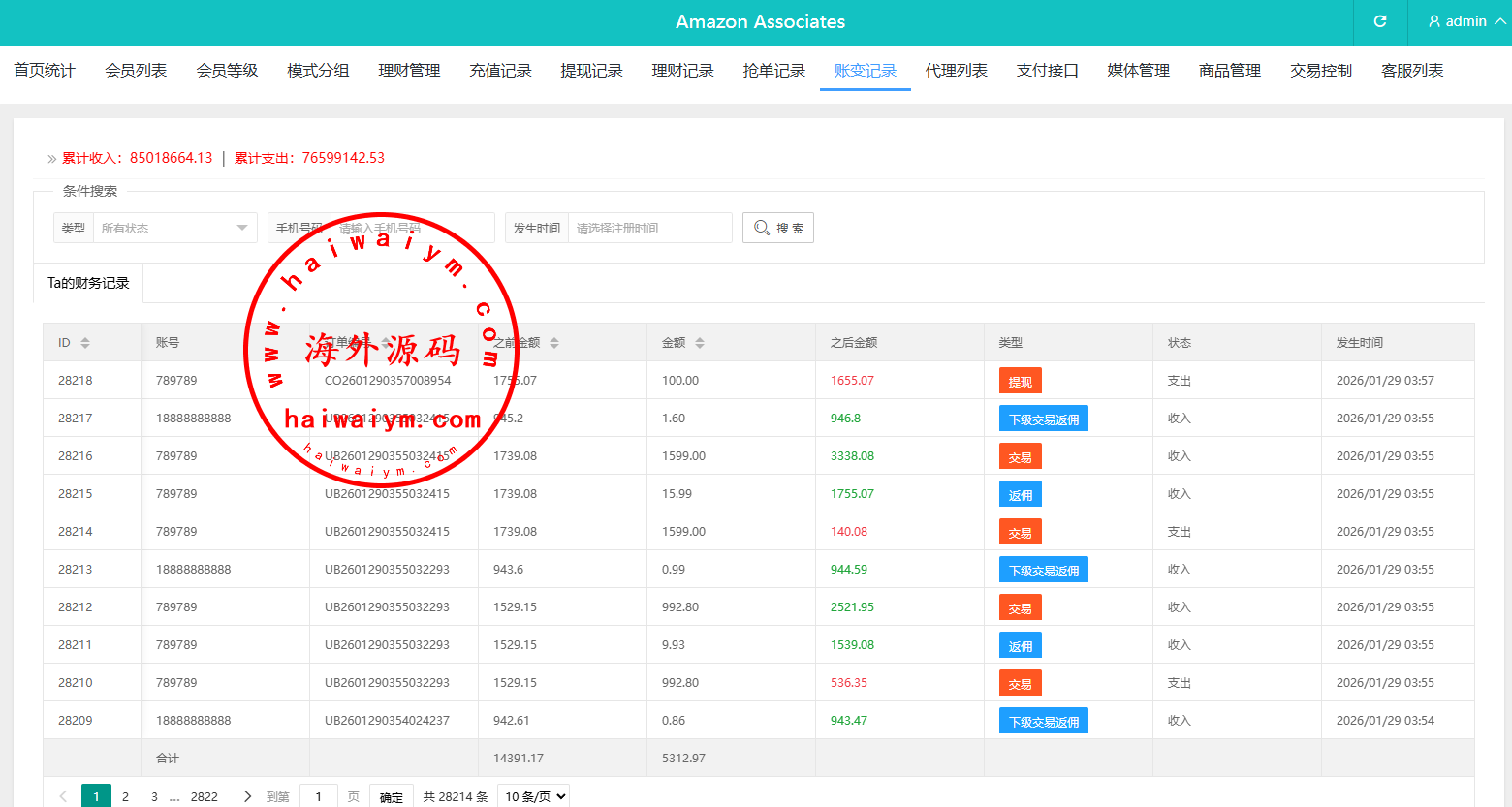Click the 发生时间 date input field
Viewport: 1512px width, 807px height.
(x=649, y=229)
